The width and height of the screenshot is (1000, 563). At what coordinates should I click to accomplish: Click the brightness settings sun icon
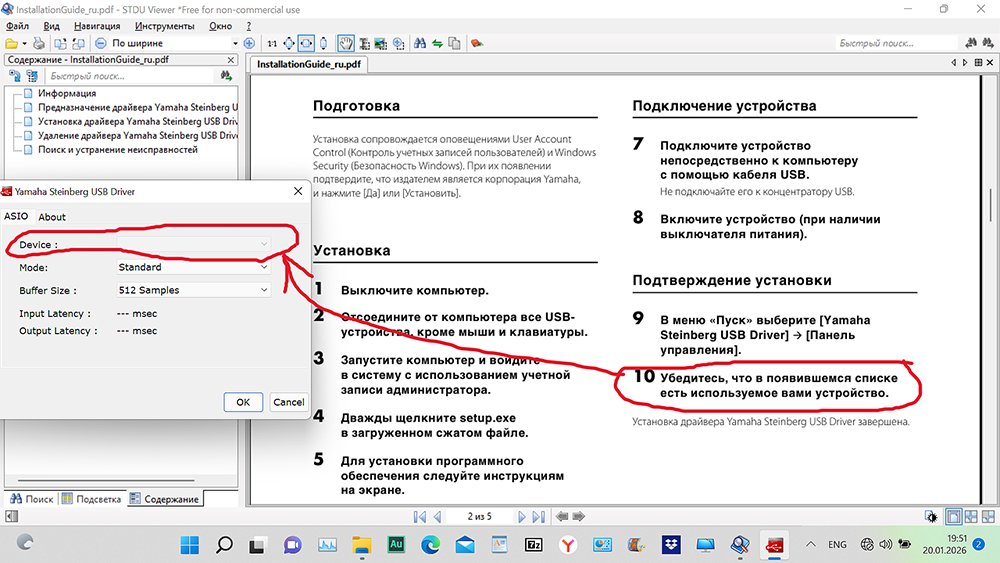(x=931, y=516)
